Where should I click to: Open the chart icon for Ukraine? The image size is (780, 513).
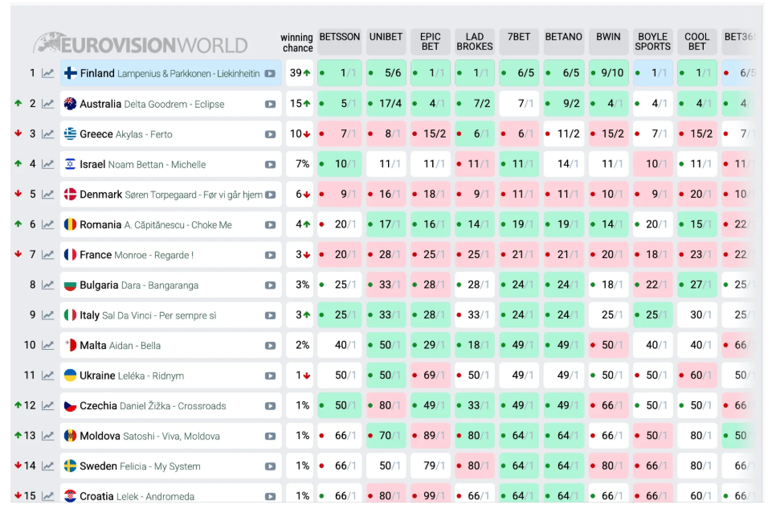48,376
